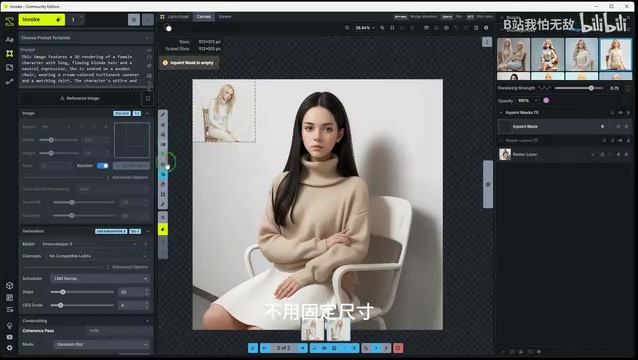Viewport: 638px width, 360px height.
Task: Collapse the Inpaint Masks group
Action: pos(501,112)
